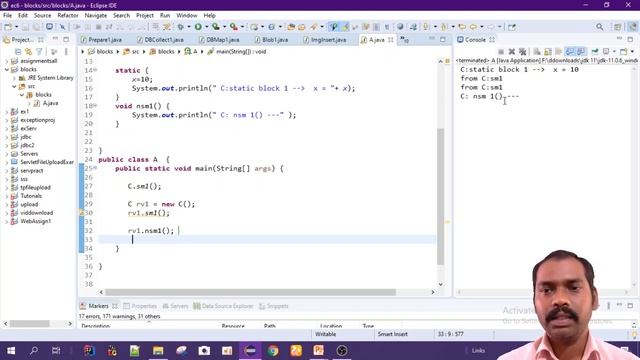Image resolution: width=640 pixels, height=360 pixels.
Task: Click Remove All Terminated Launches icon
Action: [x=522, y=51]
